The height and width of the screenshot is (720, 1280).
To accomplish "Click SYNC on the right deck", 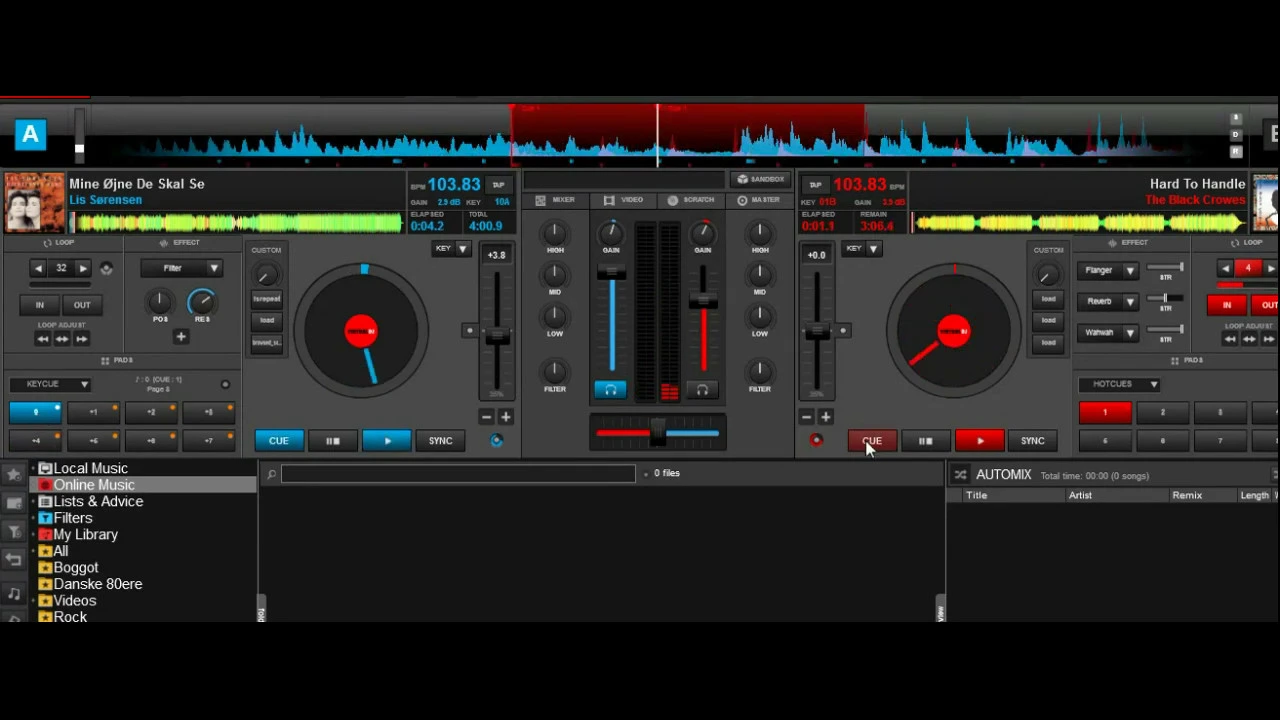I will (x=1032, y=441).
